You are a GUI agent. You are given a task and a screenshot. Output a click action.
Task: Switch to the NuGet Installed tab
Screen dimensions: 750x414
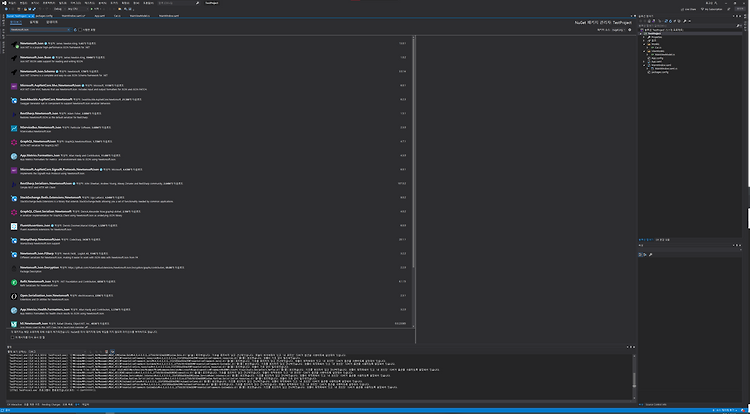[34, 22]
